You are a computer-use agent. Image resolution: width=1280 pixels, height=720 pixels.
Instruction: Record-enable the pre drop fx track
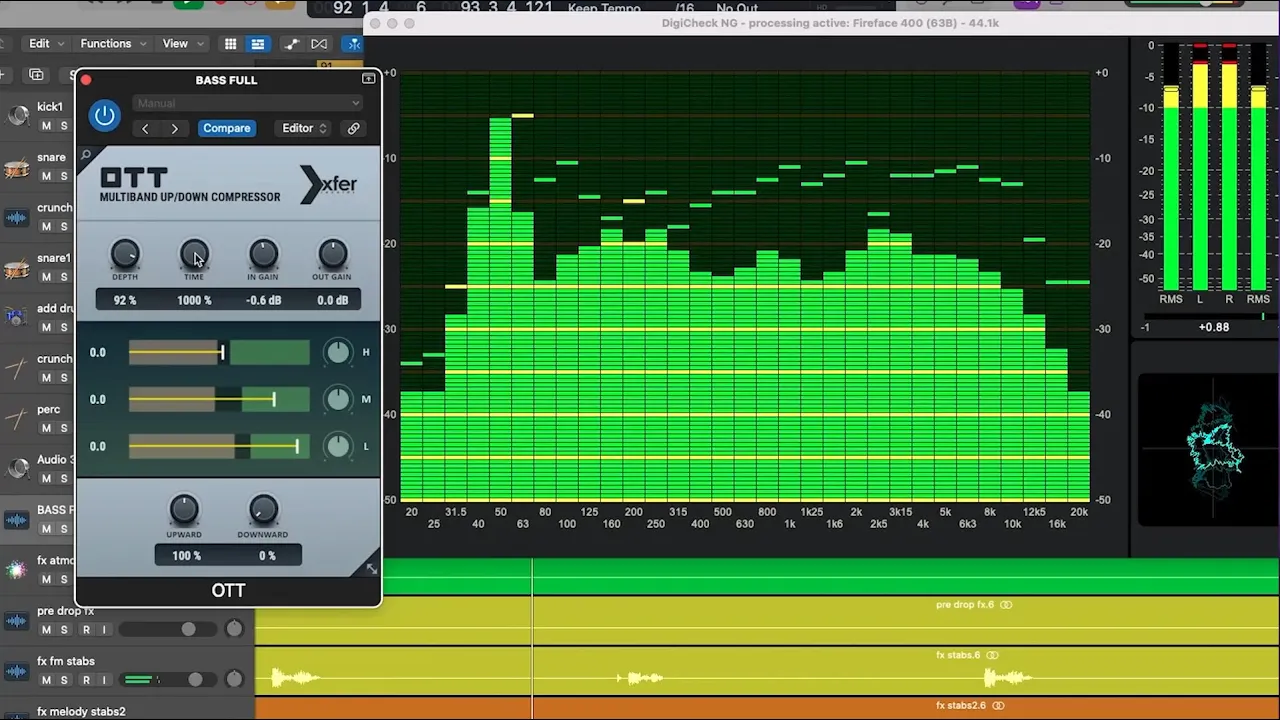point(86,629)
